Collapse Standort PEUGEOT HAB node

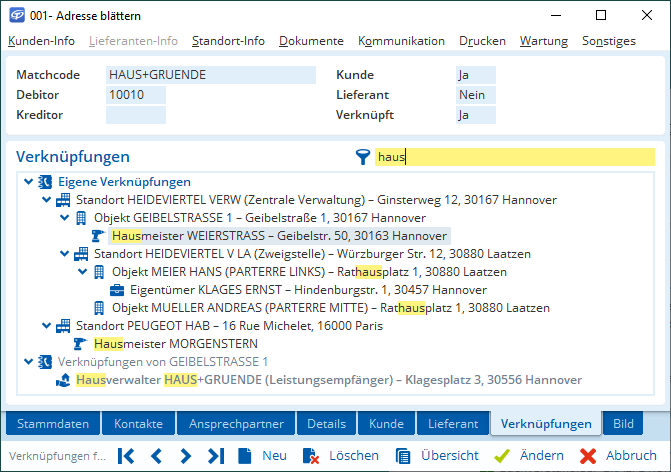(x=46, y=326)
